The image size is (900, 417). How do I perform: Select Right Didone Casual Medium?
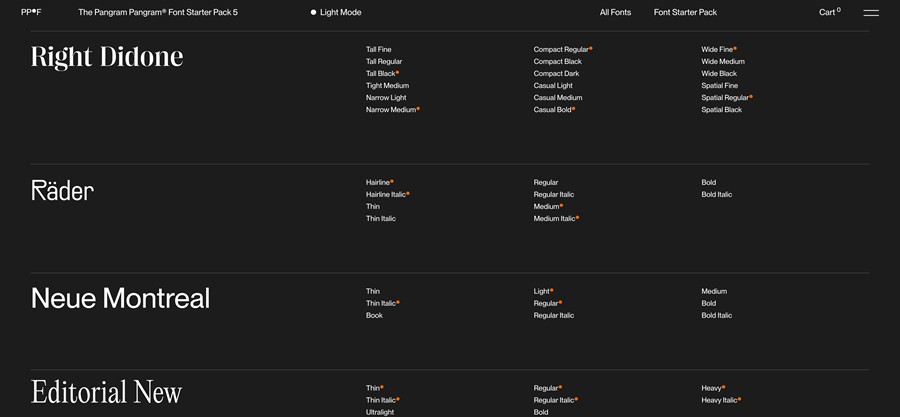pyautogui.click(x=557, y=98)
